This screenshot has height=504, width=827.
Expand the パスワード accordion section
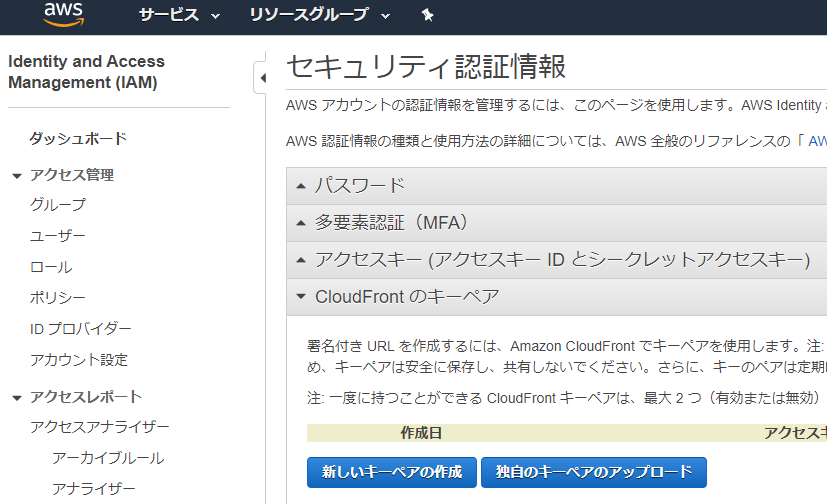tap(556, 186)
